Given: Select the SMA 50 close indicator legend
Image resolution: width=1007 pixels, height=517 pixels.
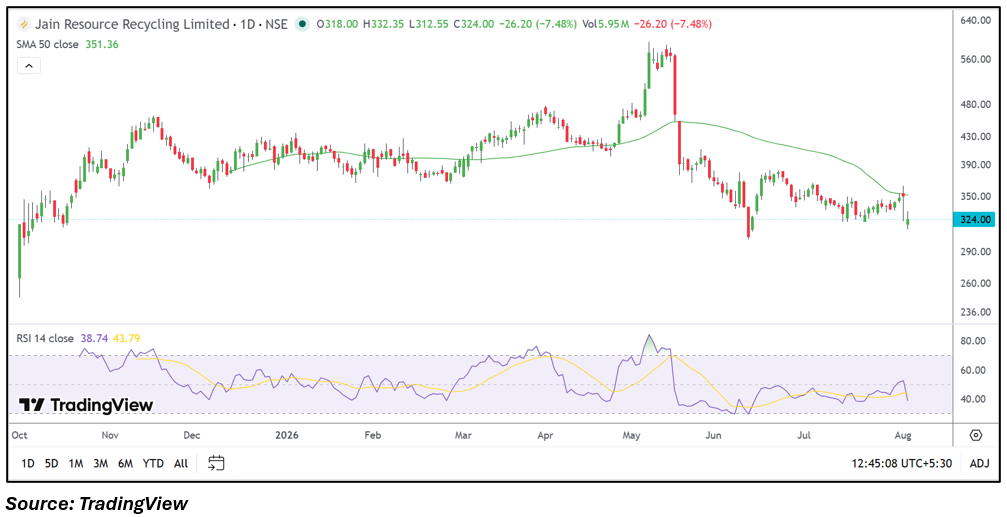Looking at the screenshot, I should pos(48,44).
